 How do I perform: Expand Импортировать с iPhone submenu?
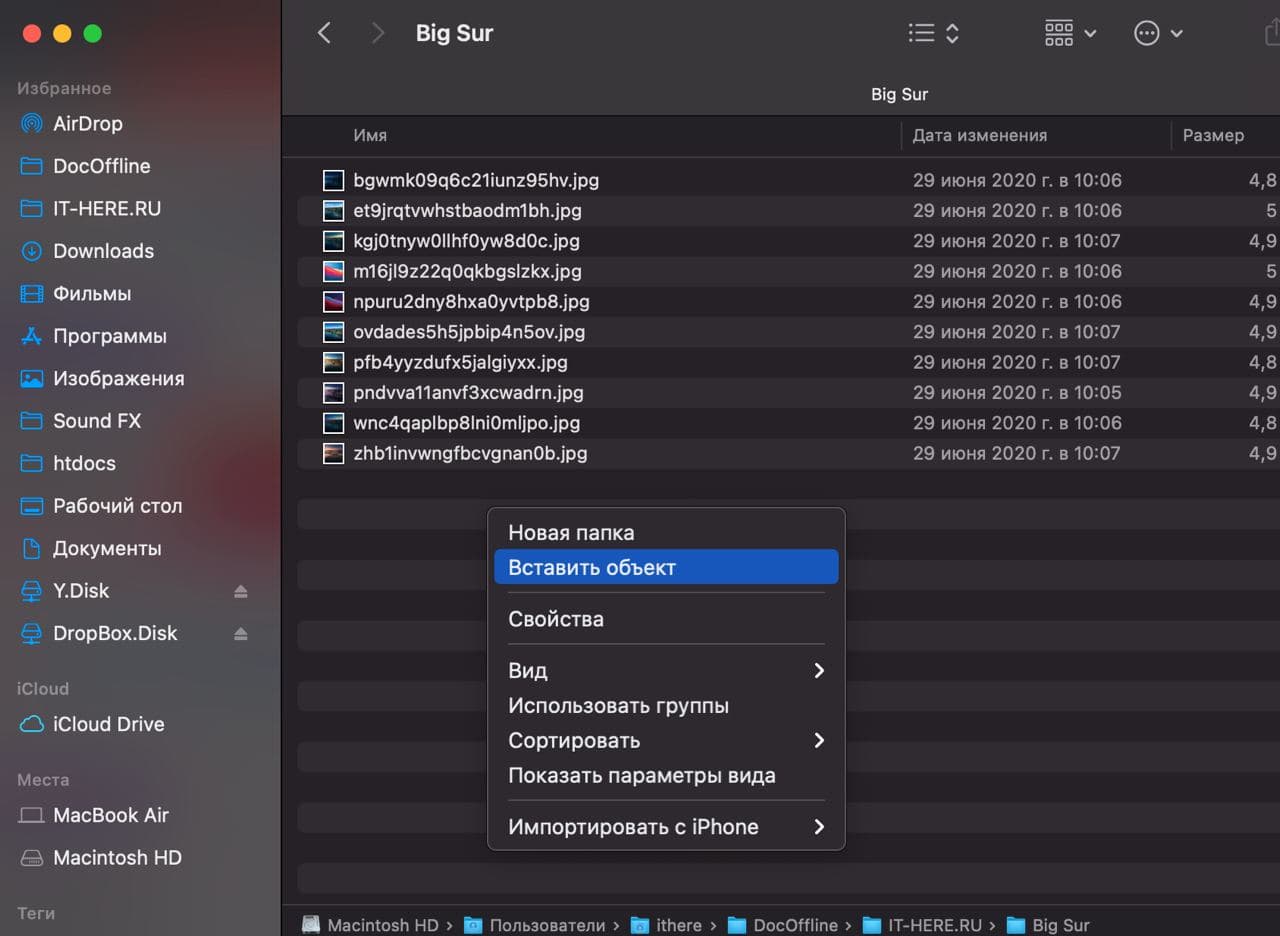(x=666, y=827)
